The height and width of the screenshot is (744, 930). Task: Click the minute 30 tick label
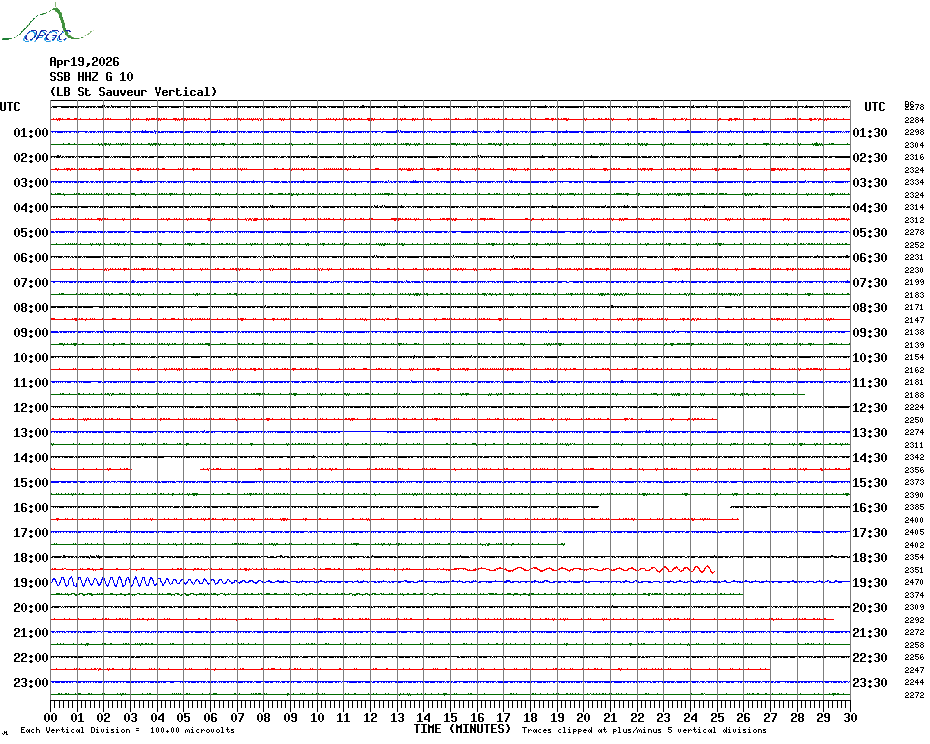[849, 717]
